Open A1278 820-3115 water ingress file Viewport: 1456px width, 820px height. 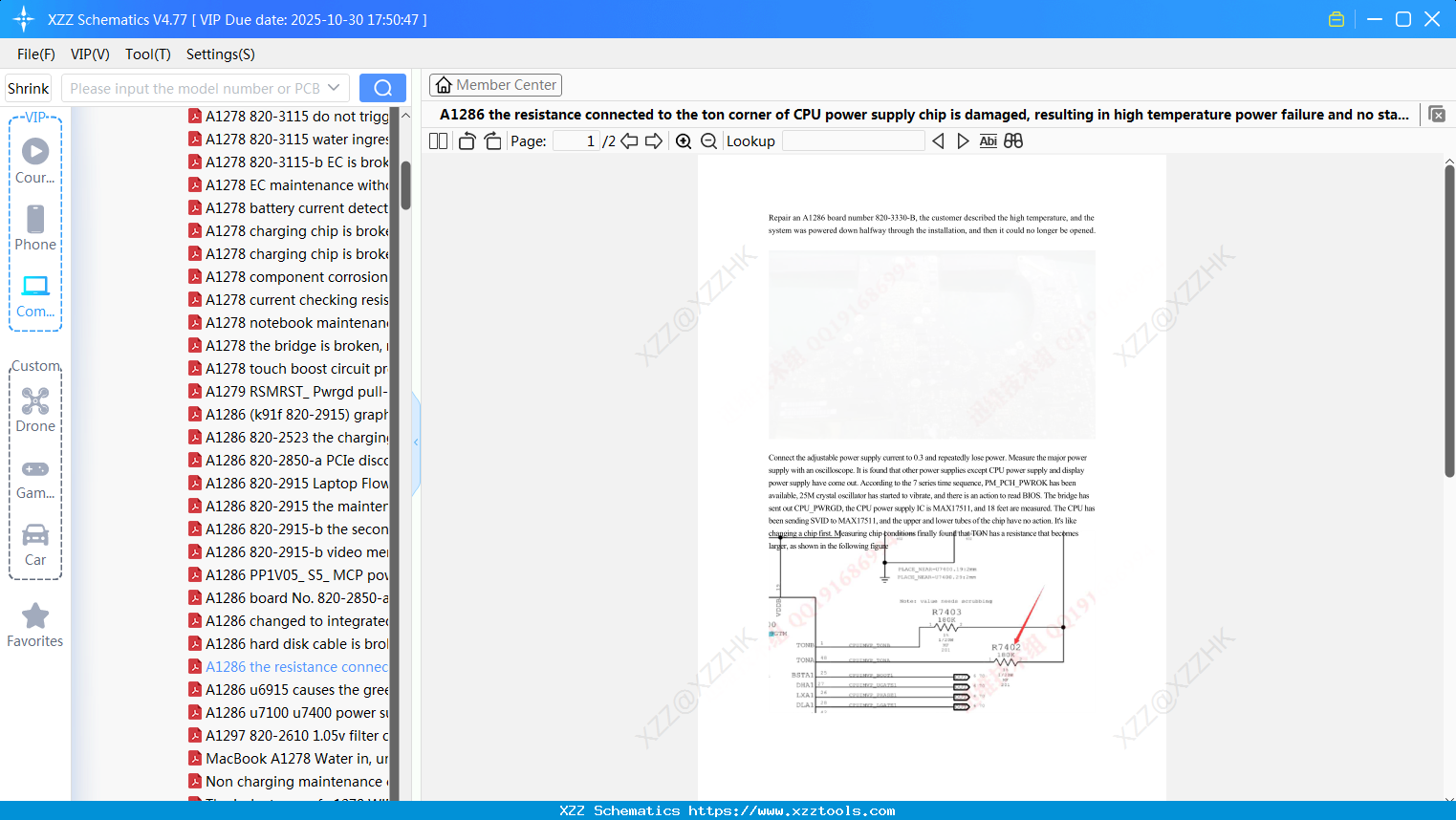(x=289, y=140)
